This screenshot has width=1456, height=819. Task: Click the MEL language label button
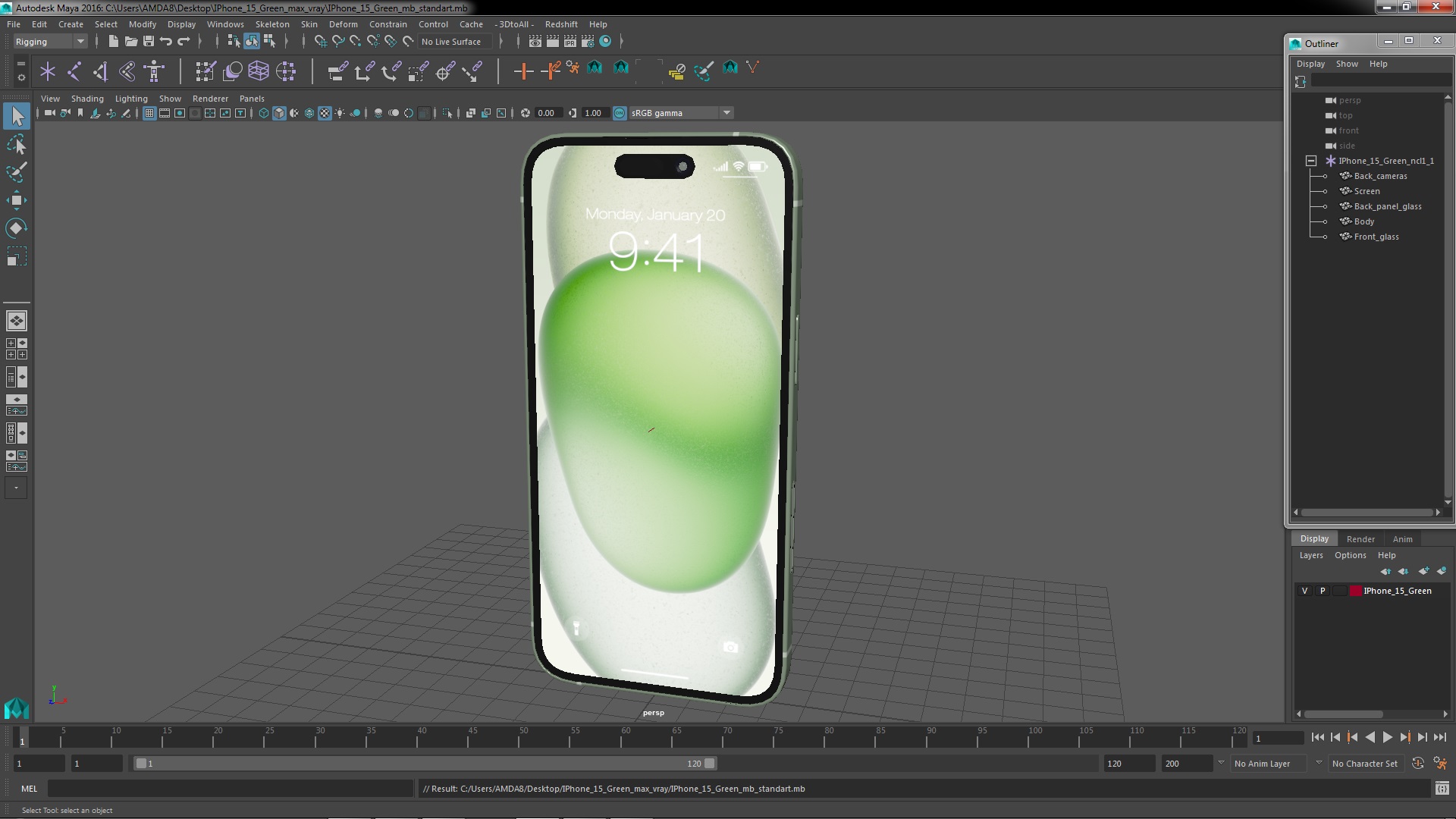29,789
